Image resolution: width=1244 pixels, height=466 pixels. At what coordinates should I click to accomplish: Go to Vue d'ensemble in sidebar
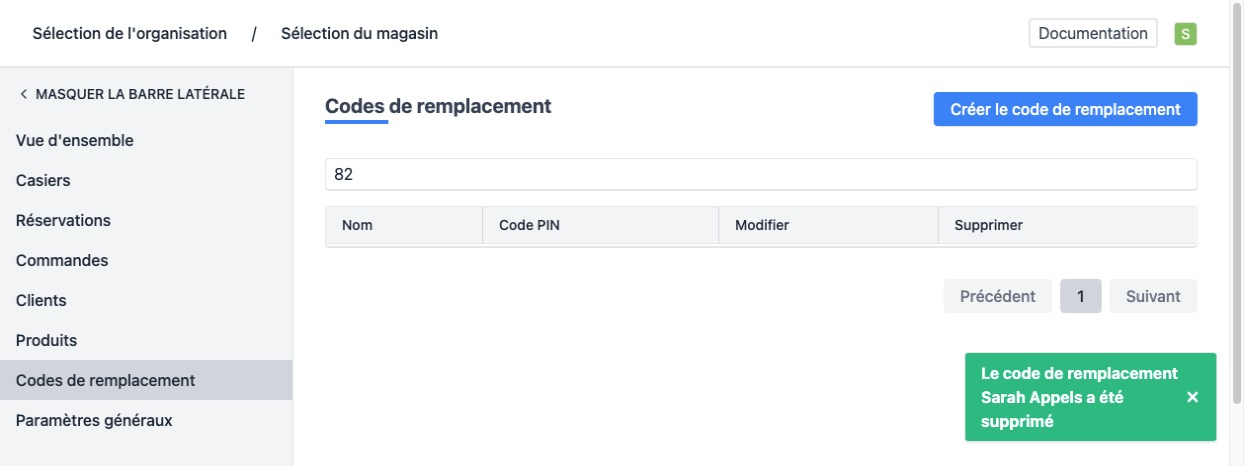pos(75,140)
